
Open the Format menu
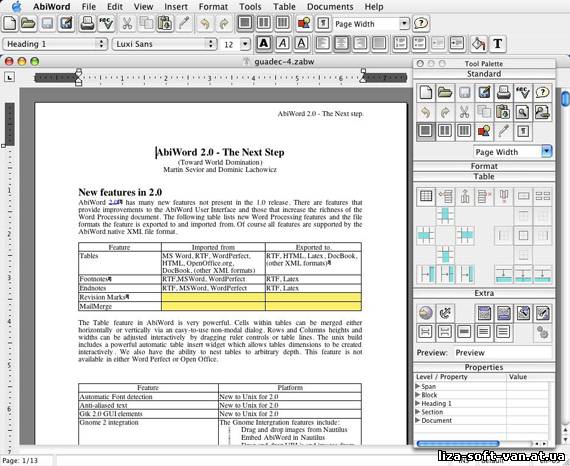pos(213,7)
